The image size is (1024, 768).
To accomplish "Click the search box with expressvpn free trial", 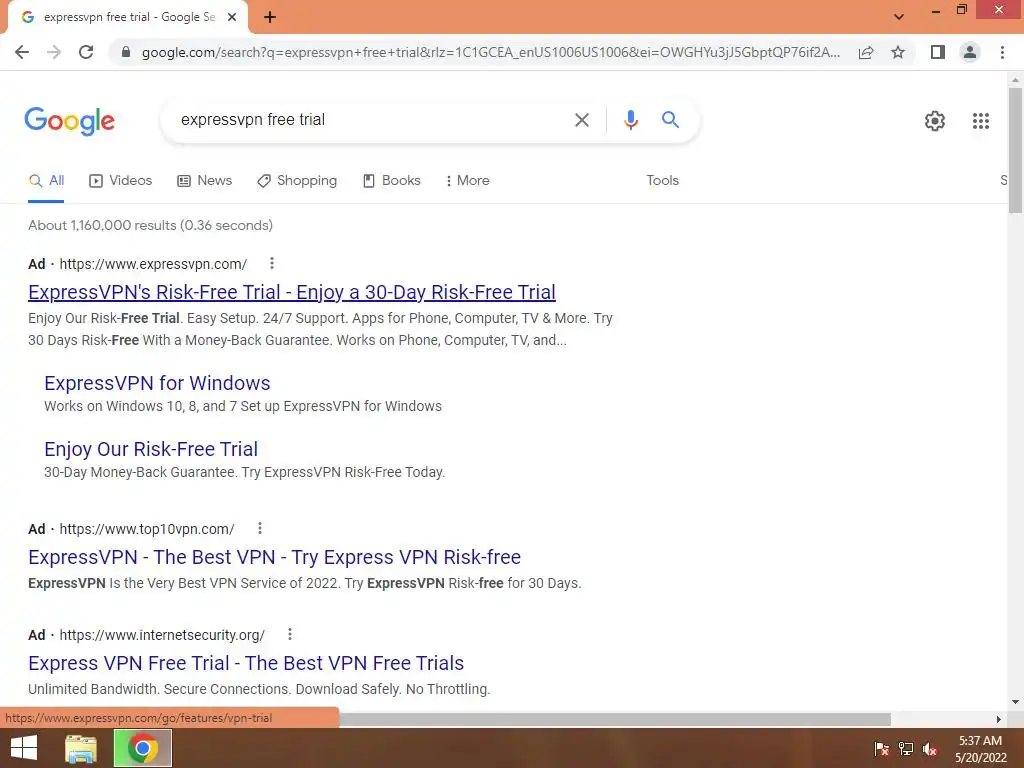I will click(x=372, y=120).
